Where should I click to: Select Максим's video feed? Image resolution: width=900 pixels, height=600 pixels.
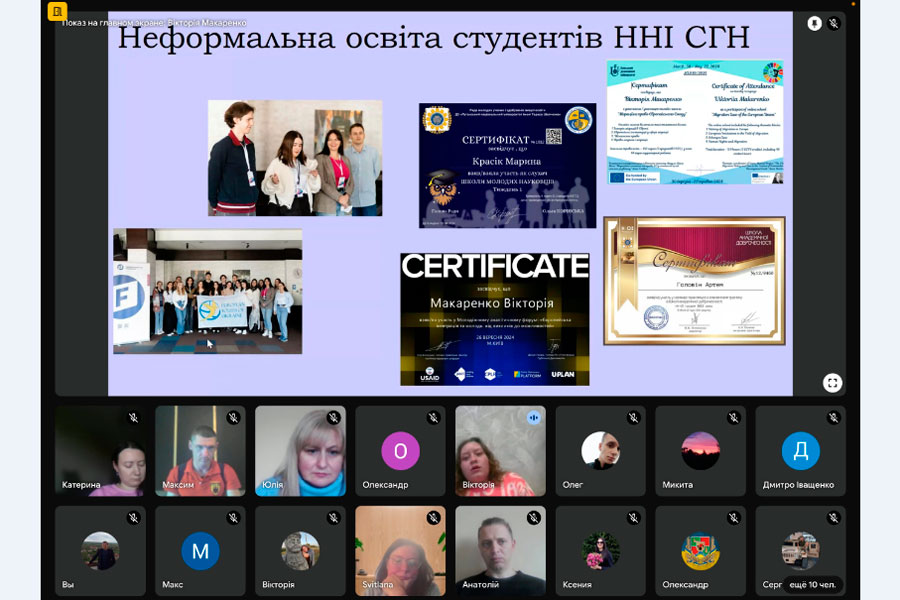(x=200, y=451)
